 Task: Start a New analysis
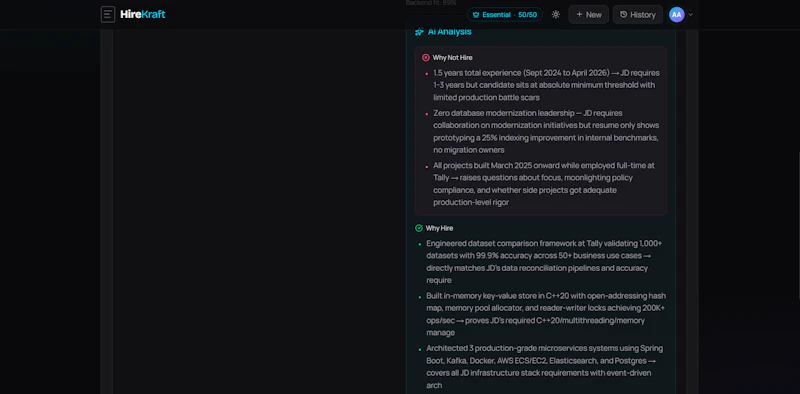pos(589,15)
